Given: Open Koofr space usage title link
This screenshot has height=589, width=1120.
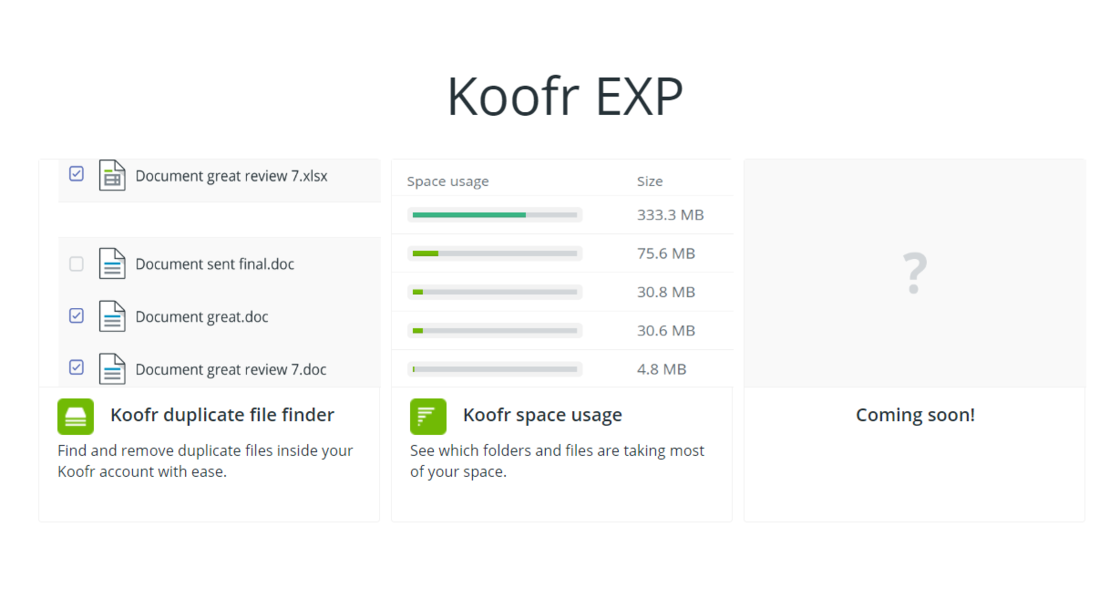Looking at the screenshot, I should pyautogui.click(x=542, y=415).
